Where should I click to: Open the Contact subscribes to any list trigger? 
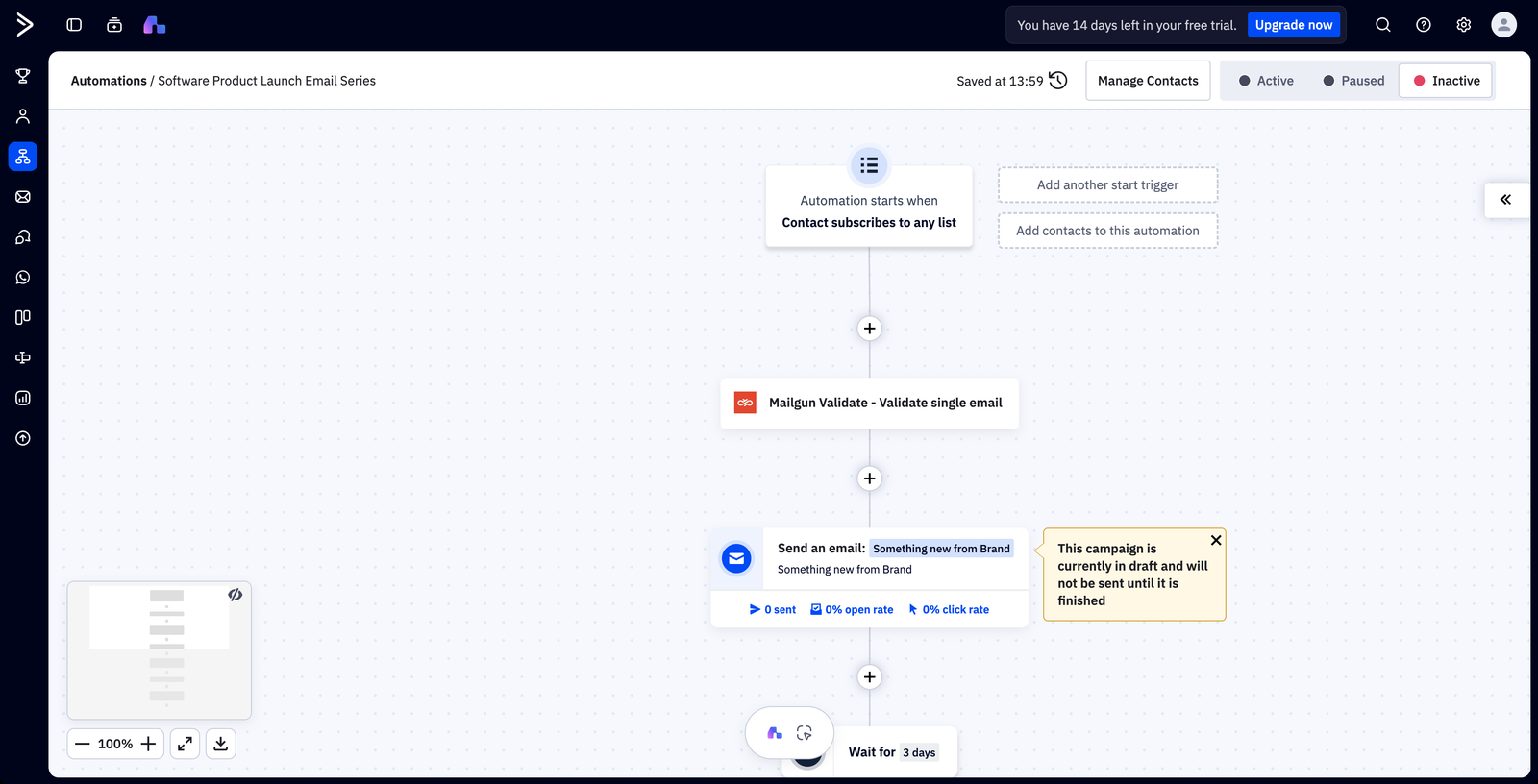tap(869, 207)
